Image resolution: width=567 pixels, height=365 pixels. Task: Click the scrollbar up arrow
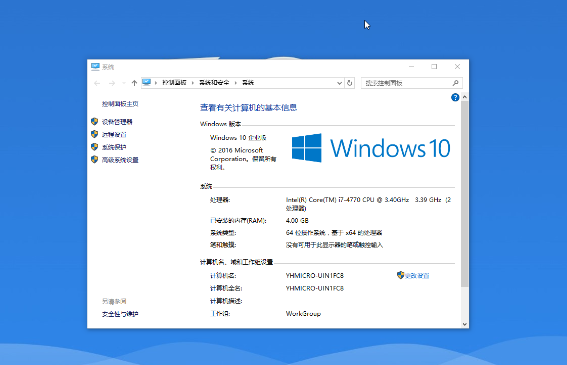click(x=465, y=97)
